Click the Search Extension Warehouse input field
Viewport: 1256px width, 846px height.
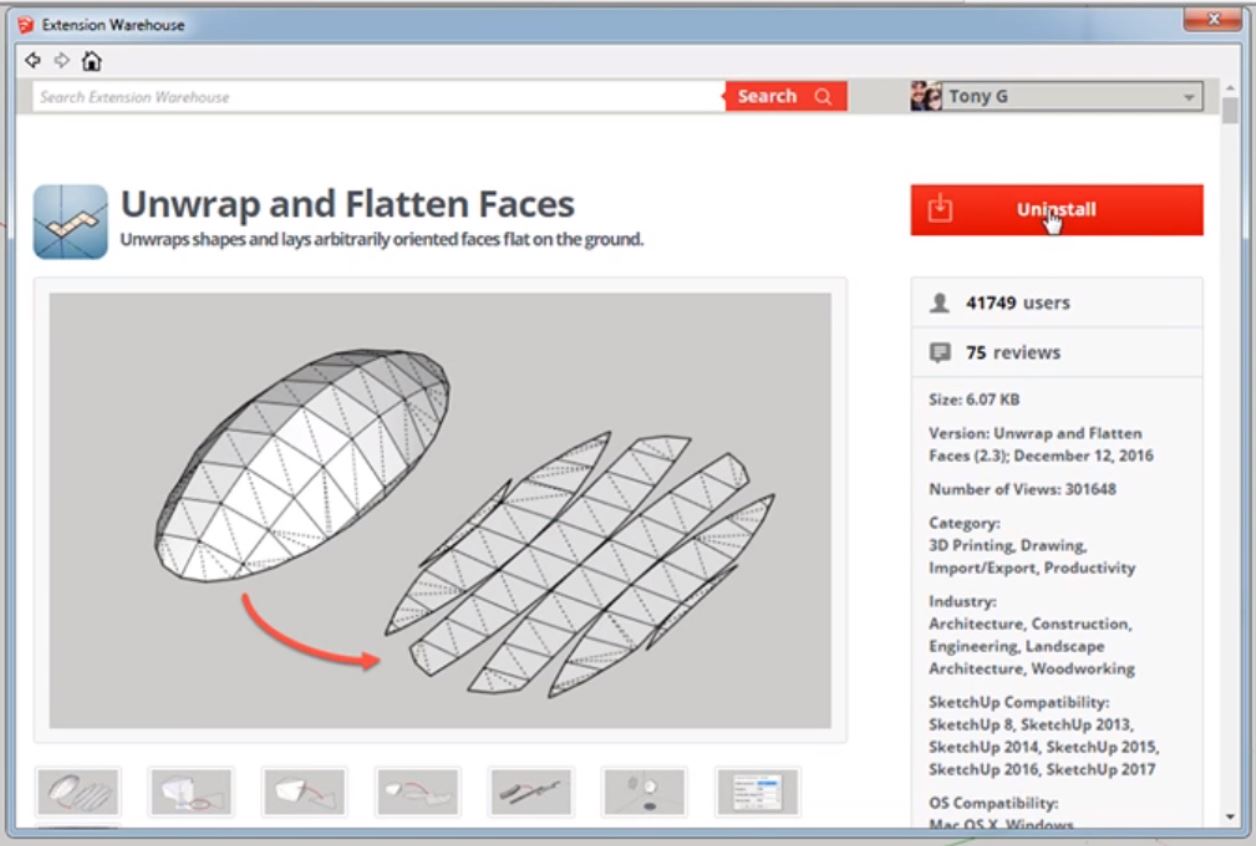click(378, 97)
